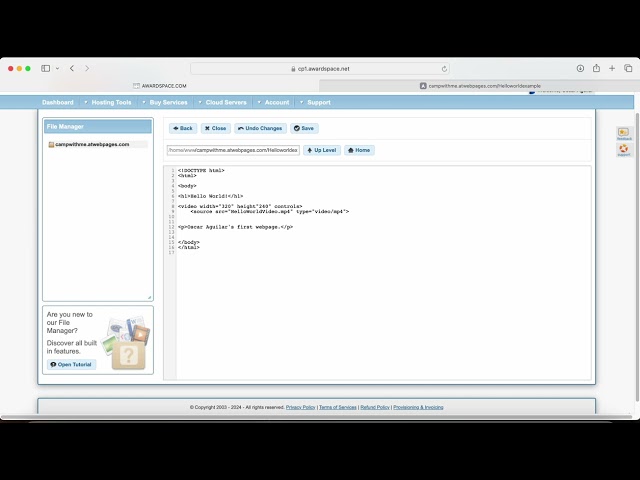Open a new tab with the plus icon
This screenshot has width=640, height=480.
612,68
